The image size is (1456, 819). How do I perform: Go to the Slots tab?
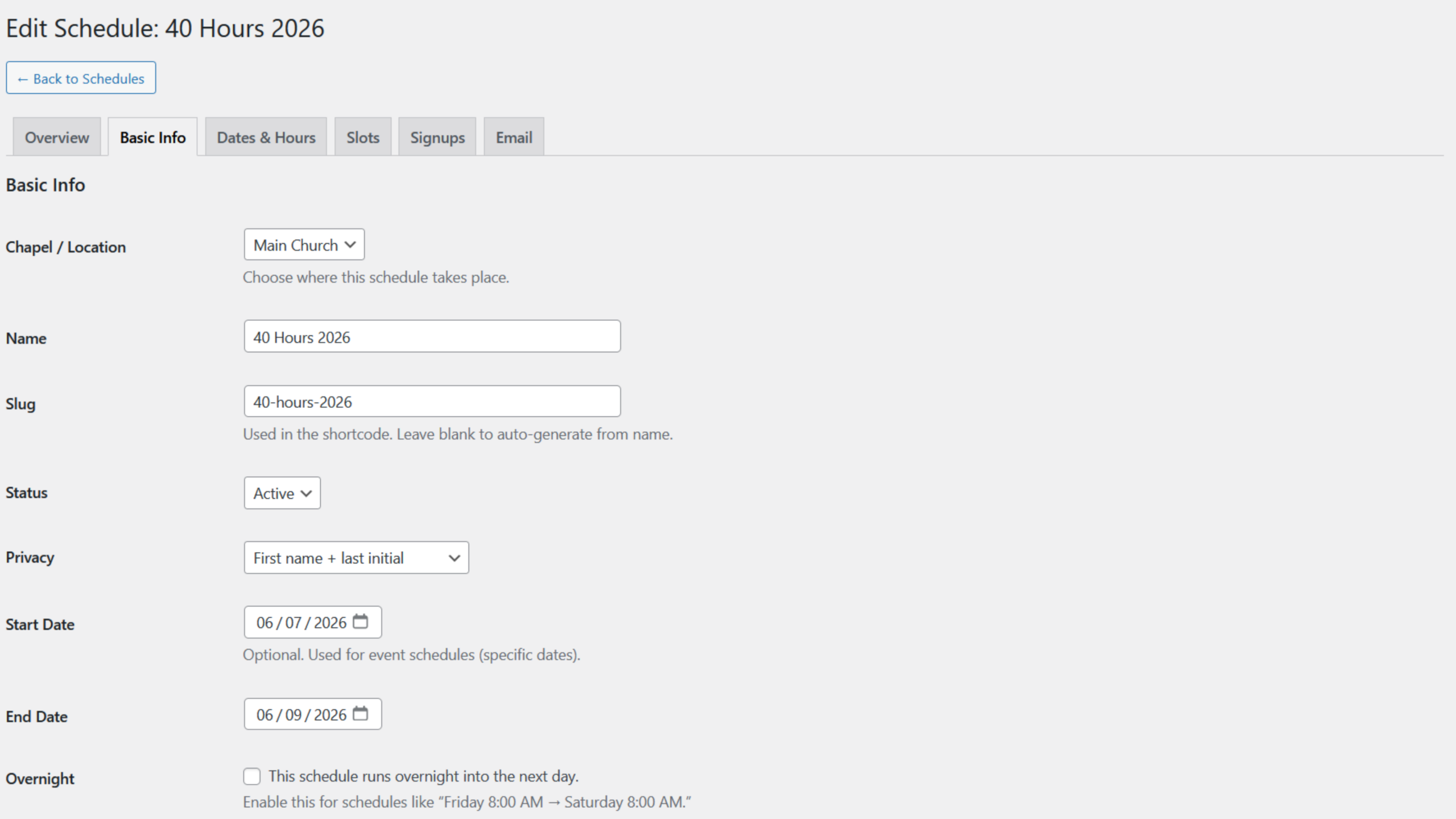click(x=363, y=138)
